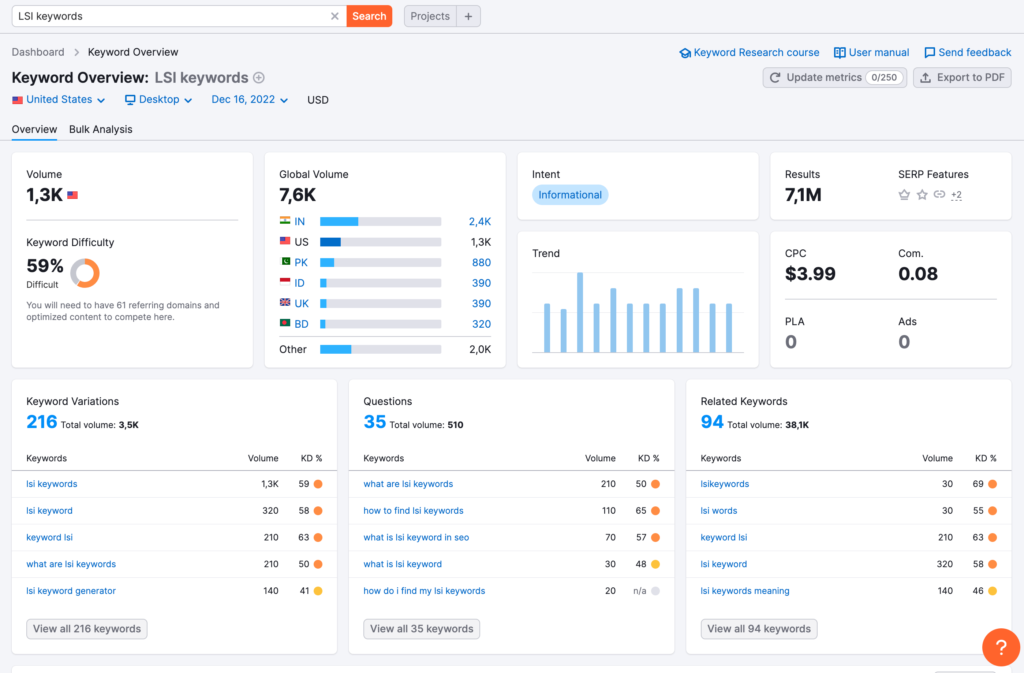Screen dimensions: 1024x673
Task: Open 'how to find lsi keywords' question
Action: pyautogui.click(x=413, y=511)
